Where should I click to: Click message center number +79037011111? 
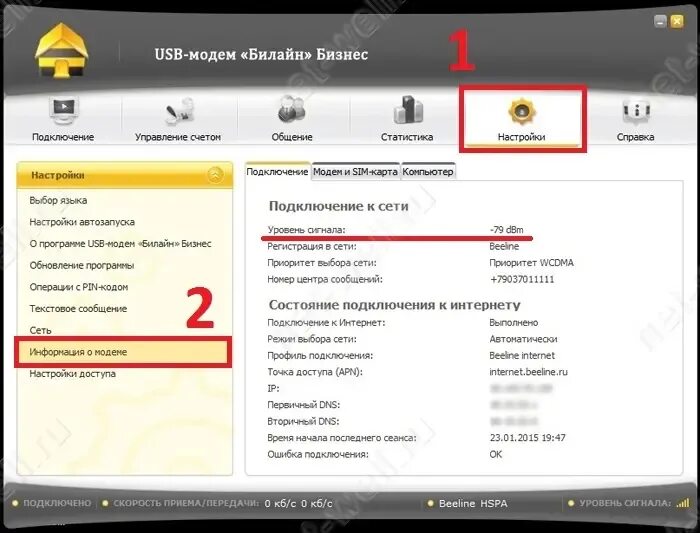click(x=522, y=279)
